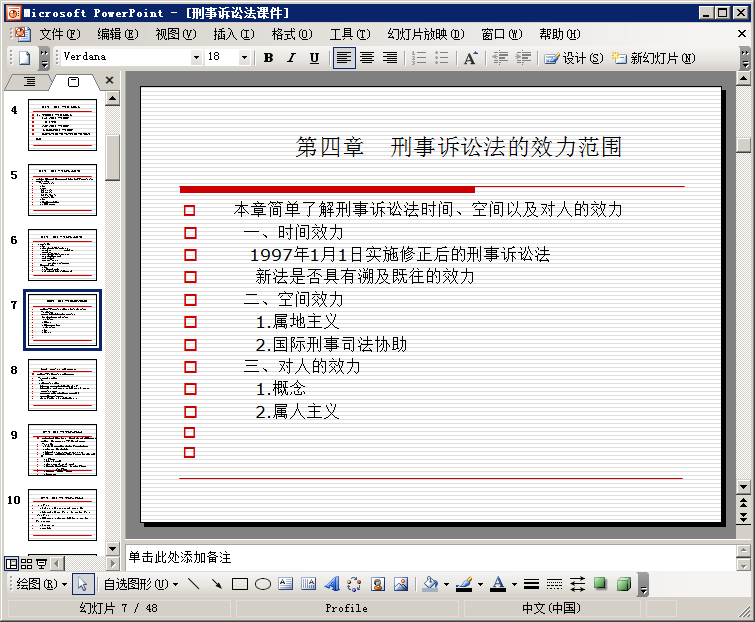Screen dimensions: 755x622
Task: Switch to the Outline tab
Action: click(x=29, y=82)
